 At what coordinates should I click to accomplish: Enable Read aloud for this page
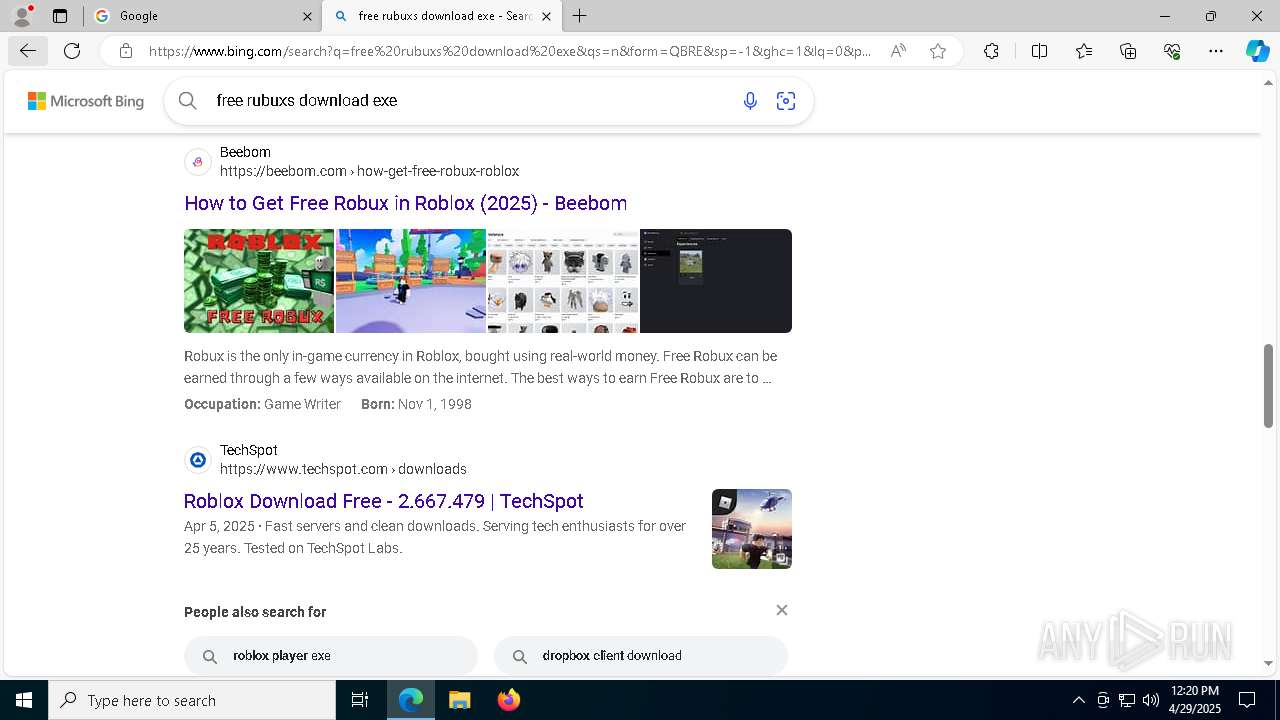pyautogui.click(x=898, y=51)
